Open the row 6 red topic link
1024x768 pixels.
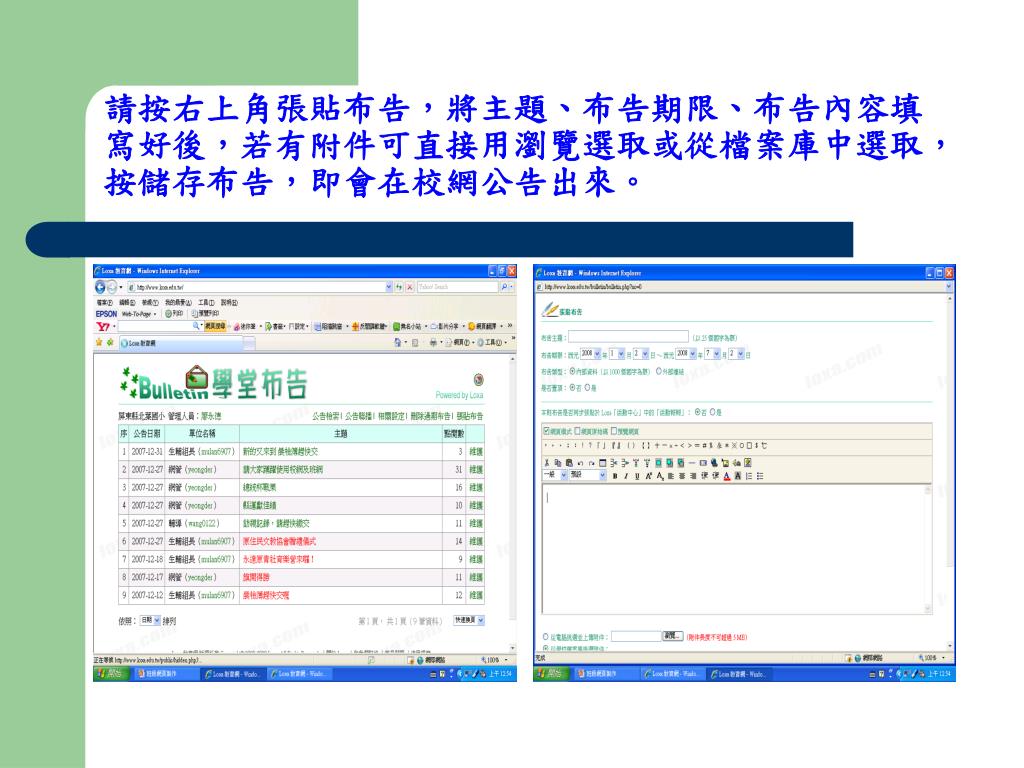click(280, 541)
